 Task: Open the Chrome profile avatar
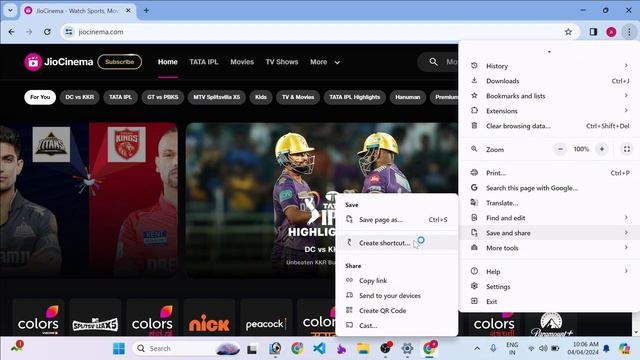point(611,32)
